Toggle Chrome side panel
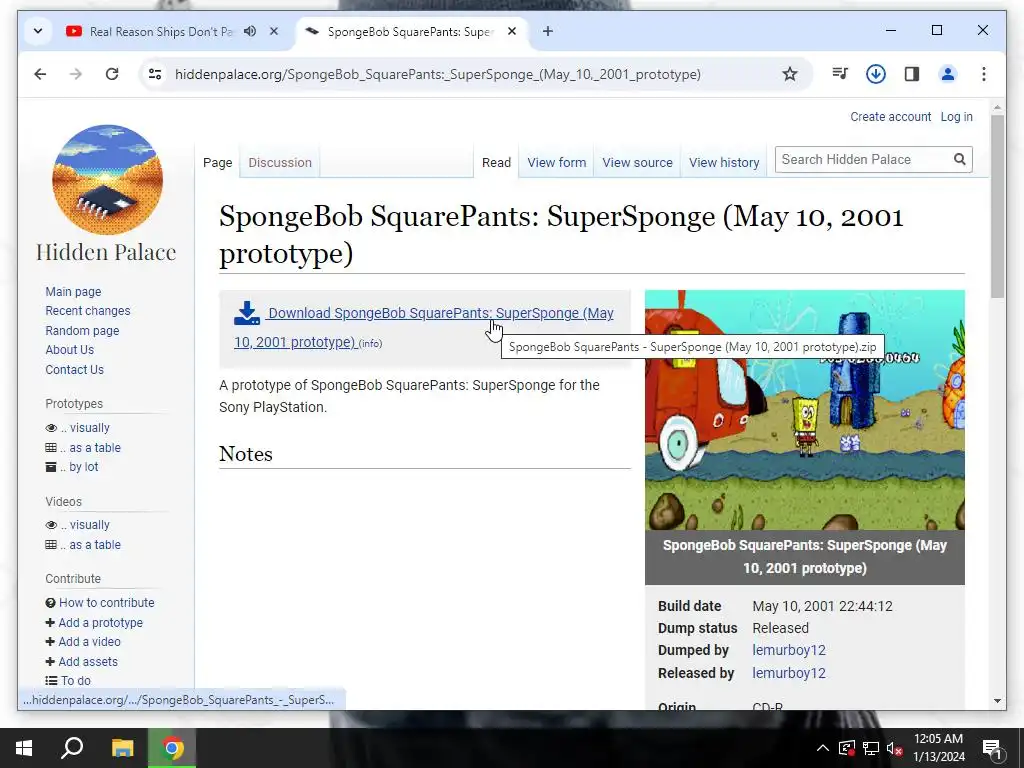The image size is (1024, 768). [912, 74]
